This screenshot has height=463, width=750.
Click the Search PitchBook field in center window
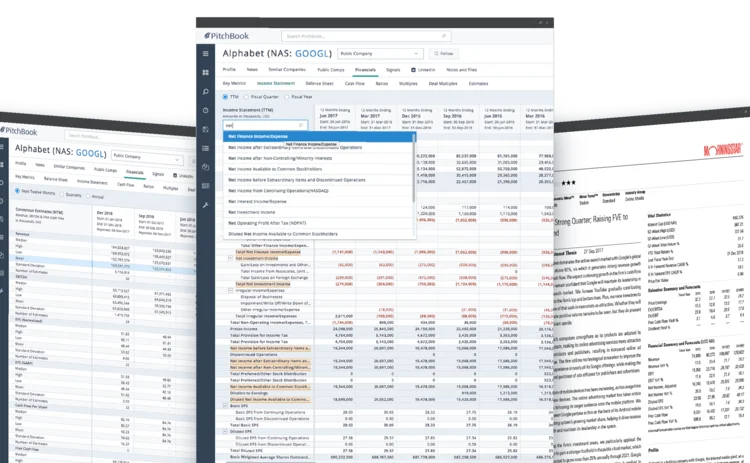pyautogui.click(x=366, y=36)
